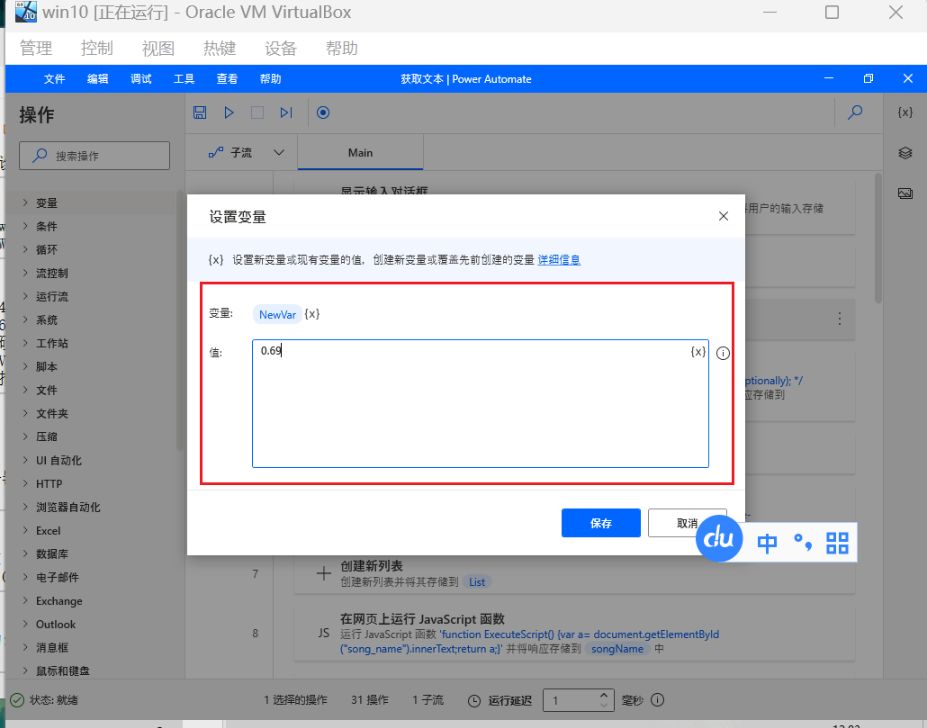Switch to the Main tab
The height and width of the screenshot is (728, 927).
[x=360, y=153]
